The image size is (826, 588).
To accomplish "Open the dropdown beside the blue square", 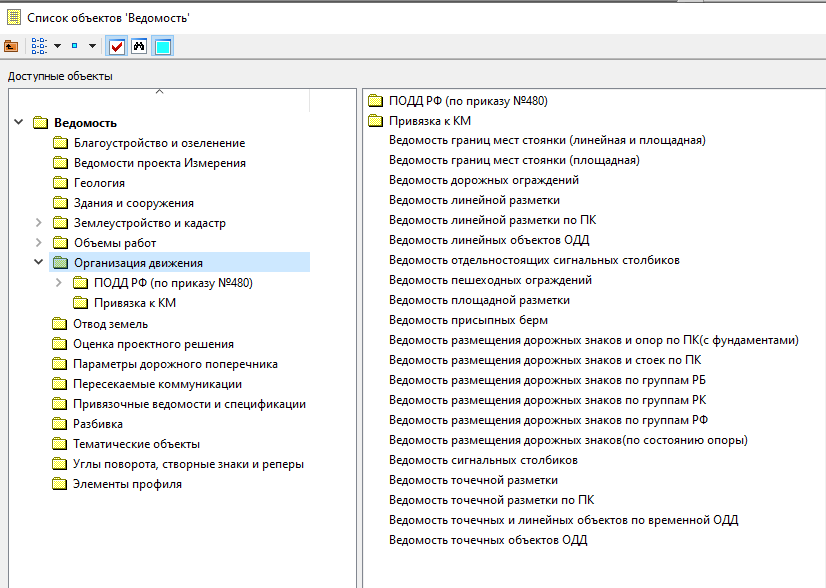I will [92, 46].
